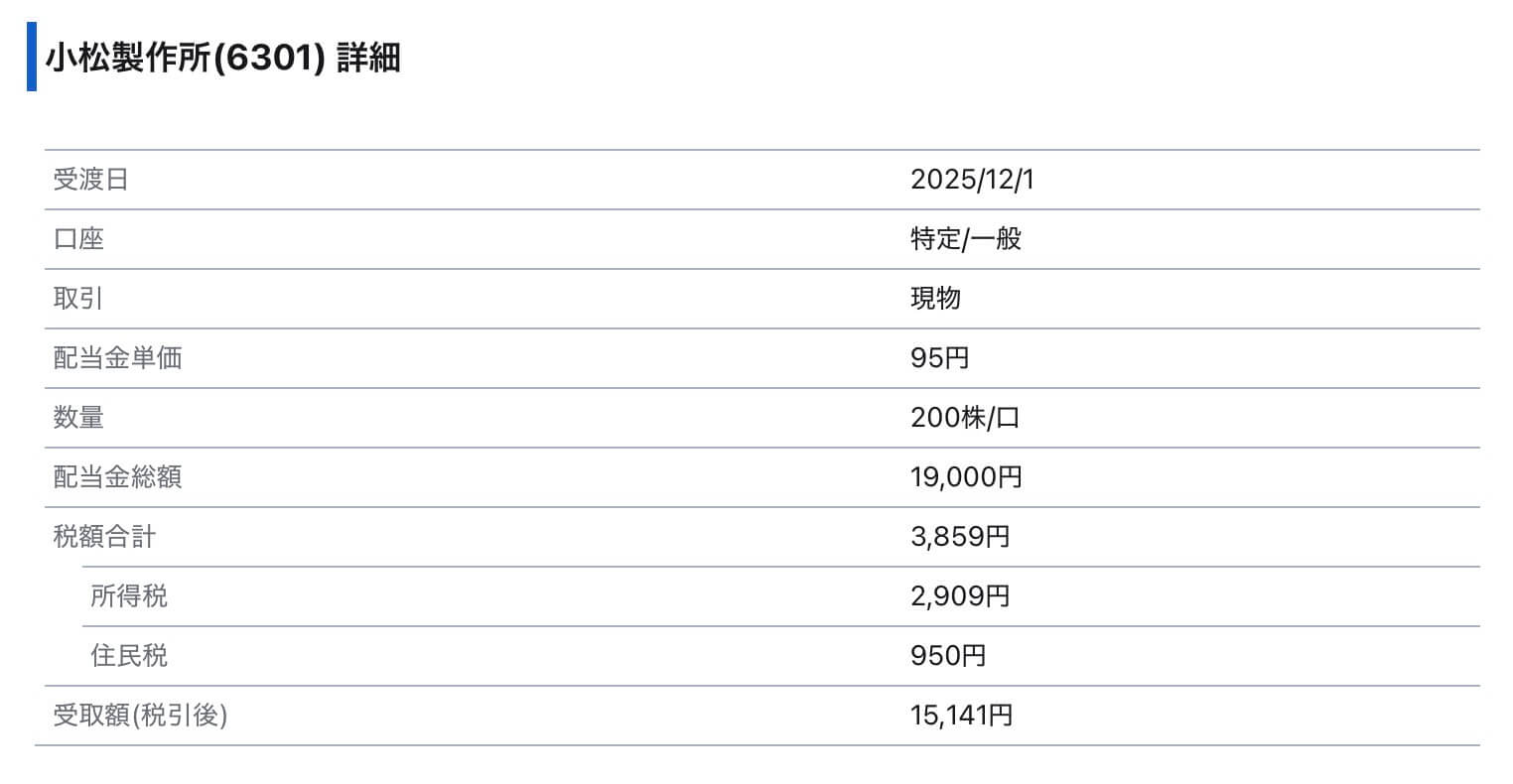
Task: Select the 2,909円 income tax value
Action: click(x=960, y=596)
